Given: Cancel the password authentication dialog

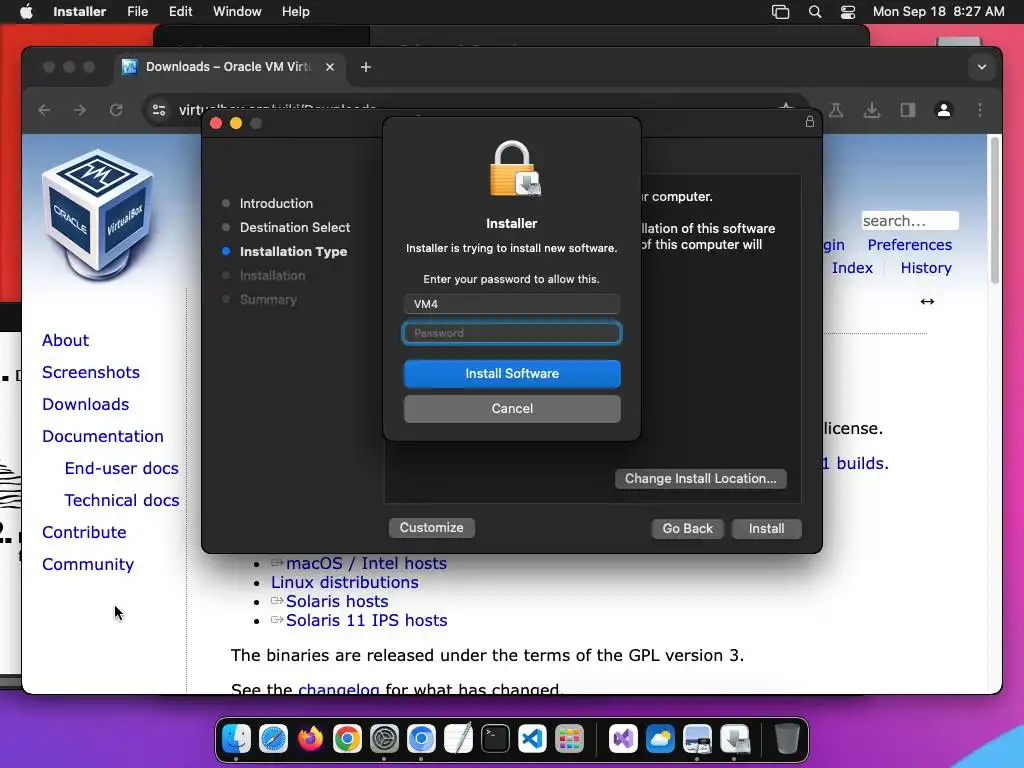Looking at the screenshot, I should tap(512, 409).
